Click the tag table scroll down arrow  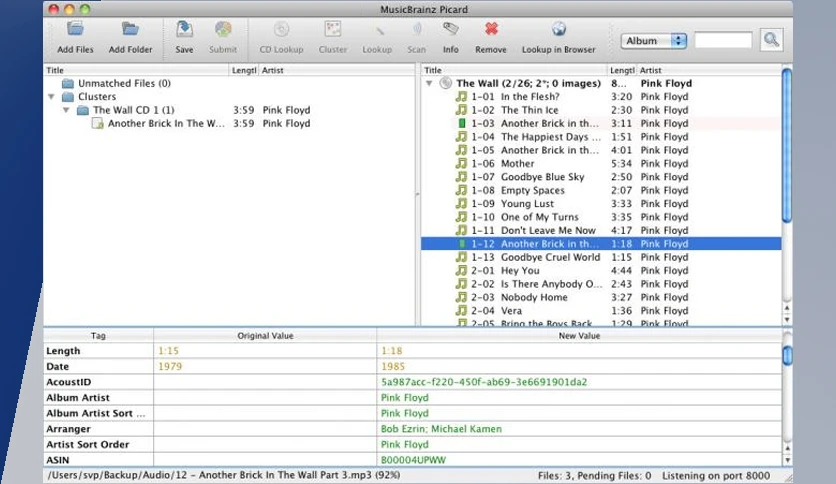(x=787, y=460)
